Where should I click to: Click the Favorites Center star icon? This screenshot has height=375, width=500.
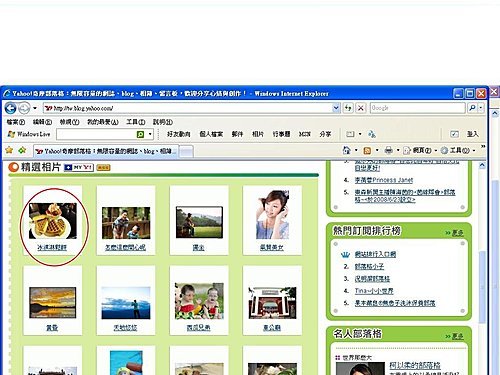[x=9, y=150]
